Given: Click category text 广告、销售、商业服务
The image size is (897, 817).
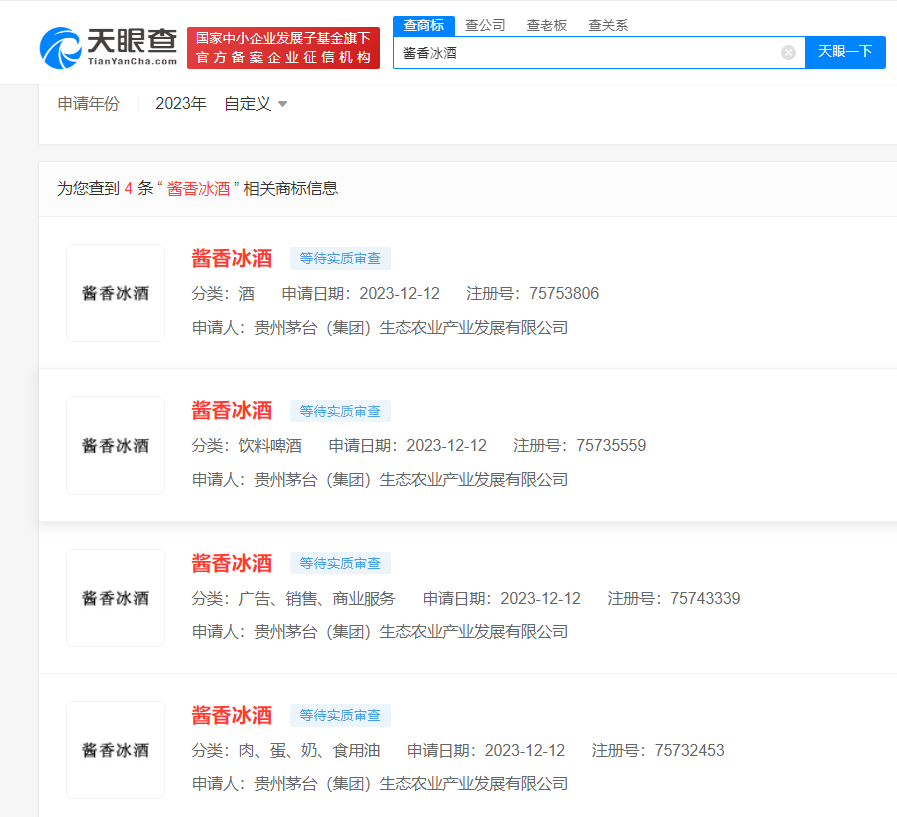Looking at the screenshot, I should pyautogui.click(x=317, y=598).
